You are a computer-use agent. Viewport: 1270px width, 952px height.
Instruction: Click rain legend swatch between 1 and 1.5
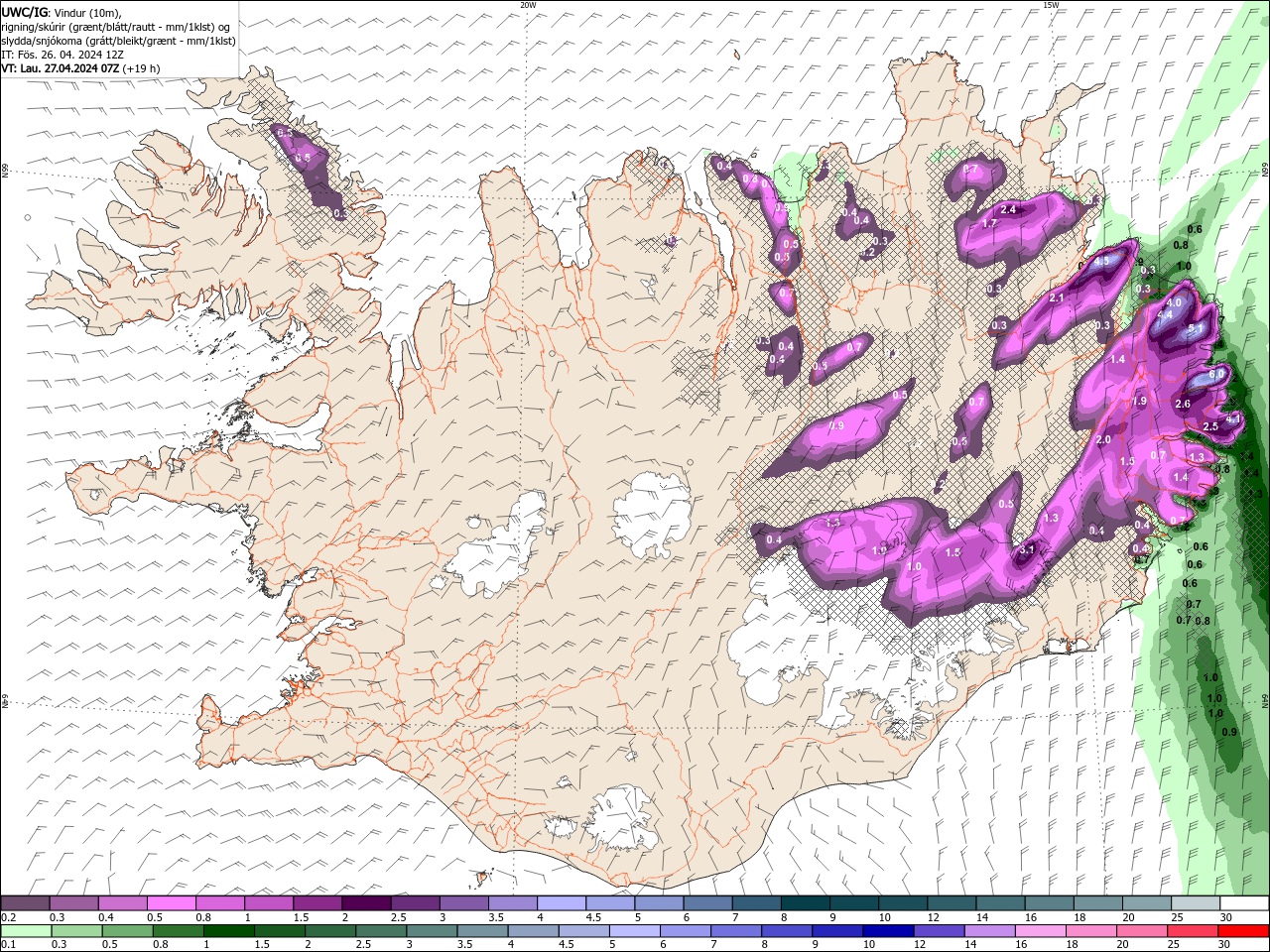point(229,931)
